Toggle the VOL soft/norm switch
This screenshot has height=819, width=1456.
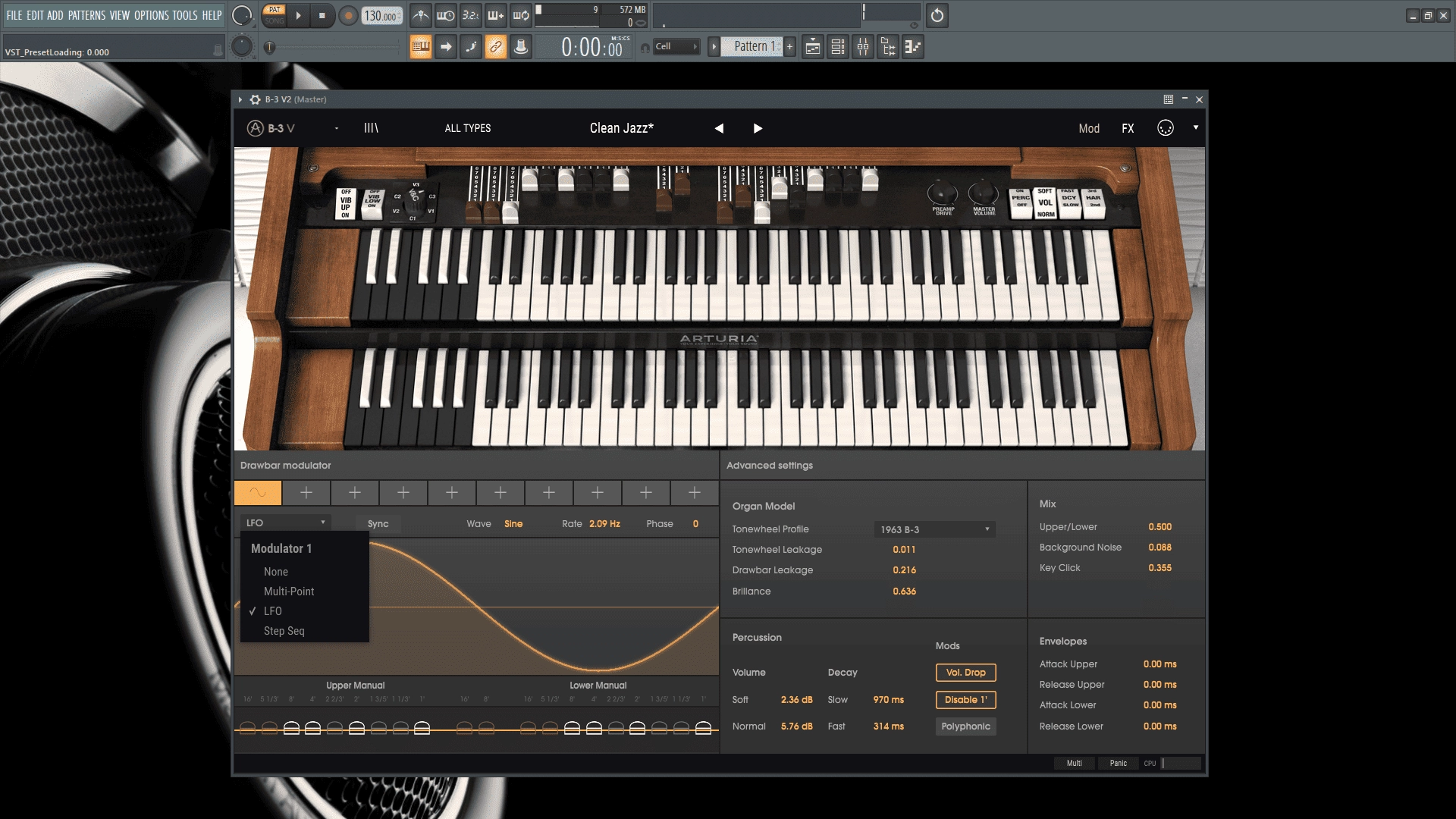click(x=1045, y=202)
